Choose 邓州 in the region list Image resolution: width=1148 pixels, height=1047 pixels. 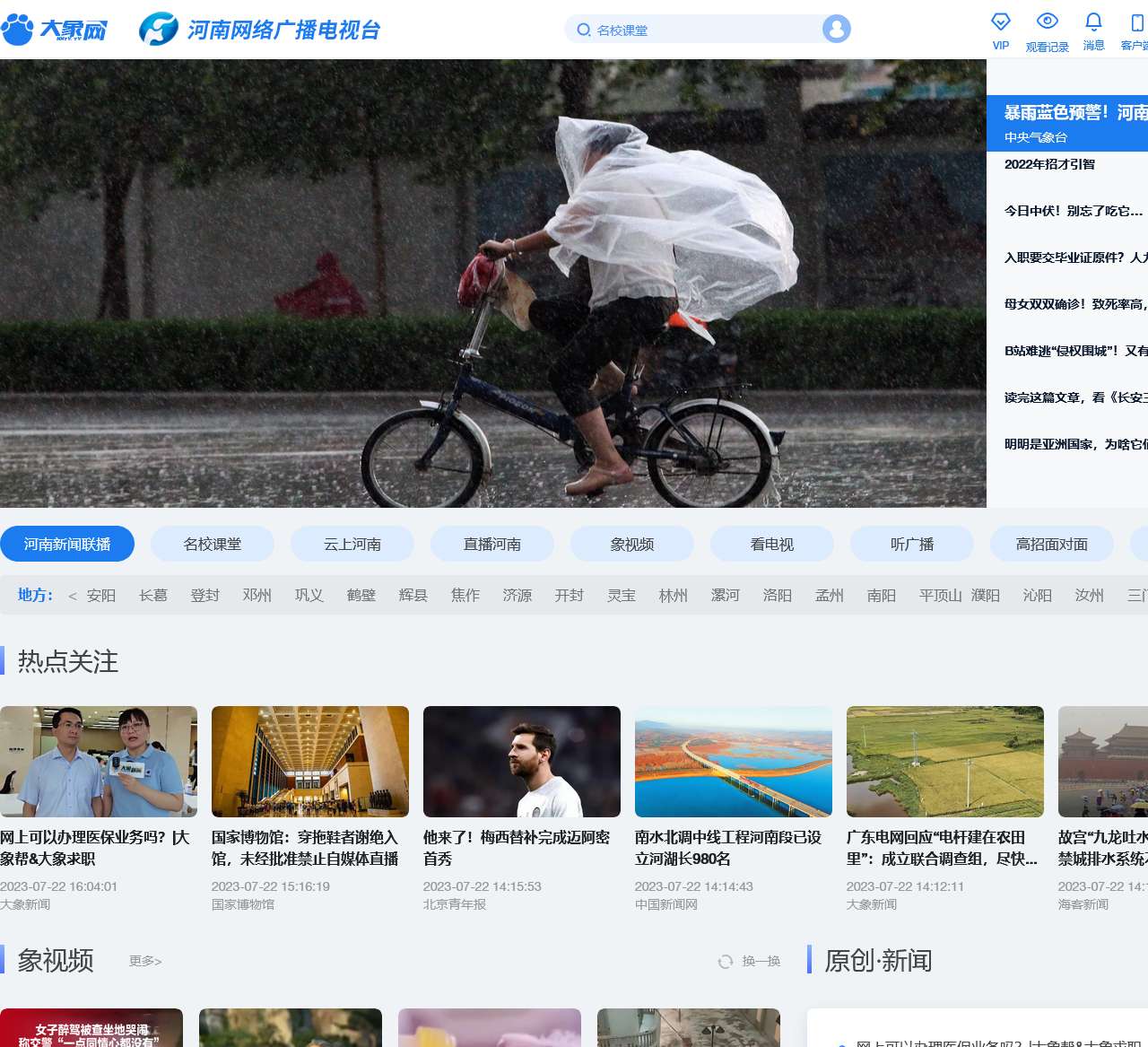click(x=257, y=596)
